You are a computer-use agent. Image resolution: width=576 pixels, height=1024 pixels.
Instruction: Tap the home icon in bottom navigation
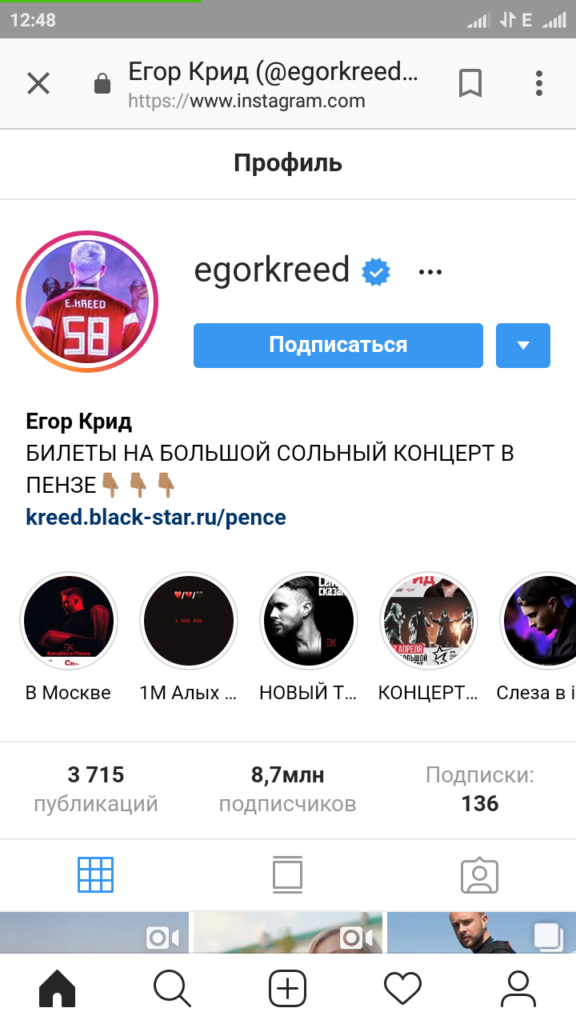tap(57, 988)
